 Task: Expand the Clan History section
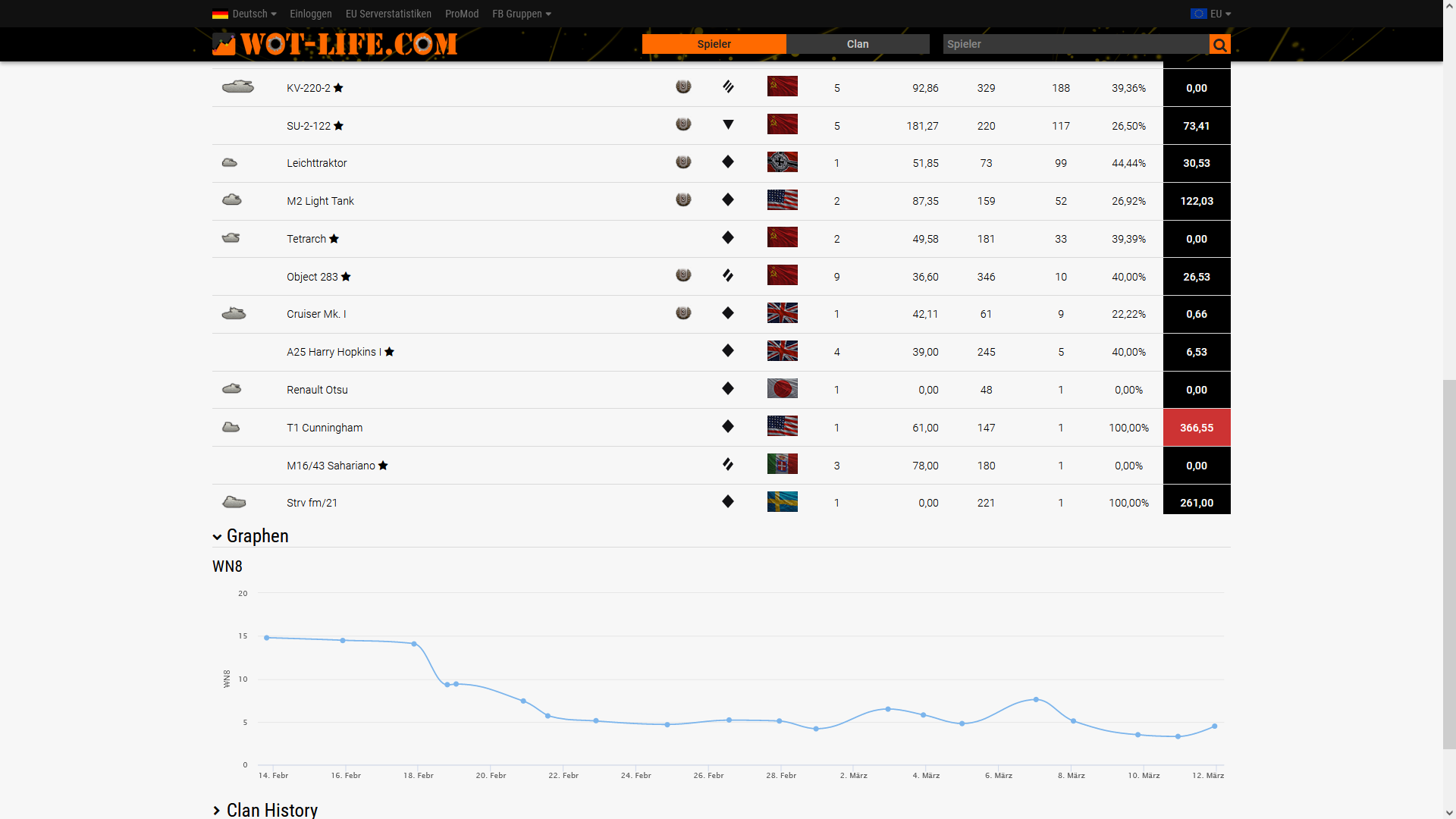(x=265, y=810)
